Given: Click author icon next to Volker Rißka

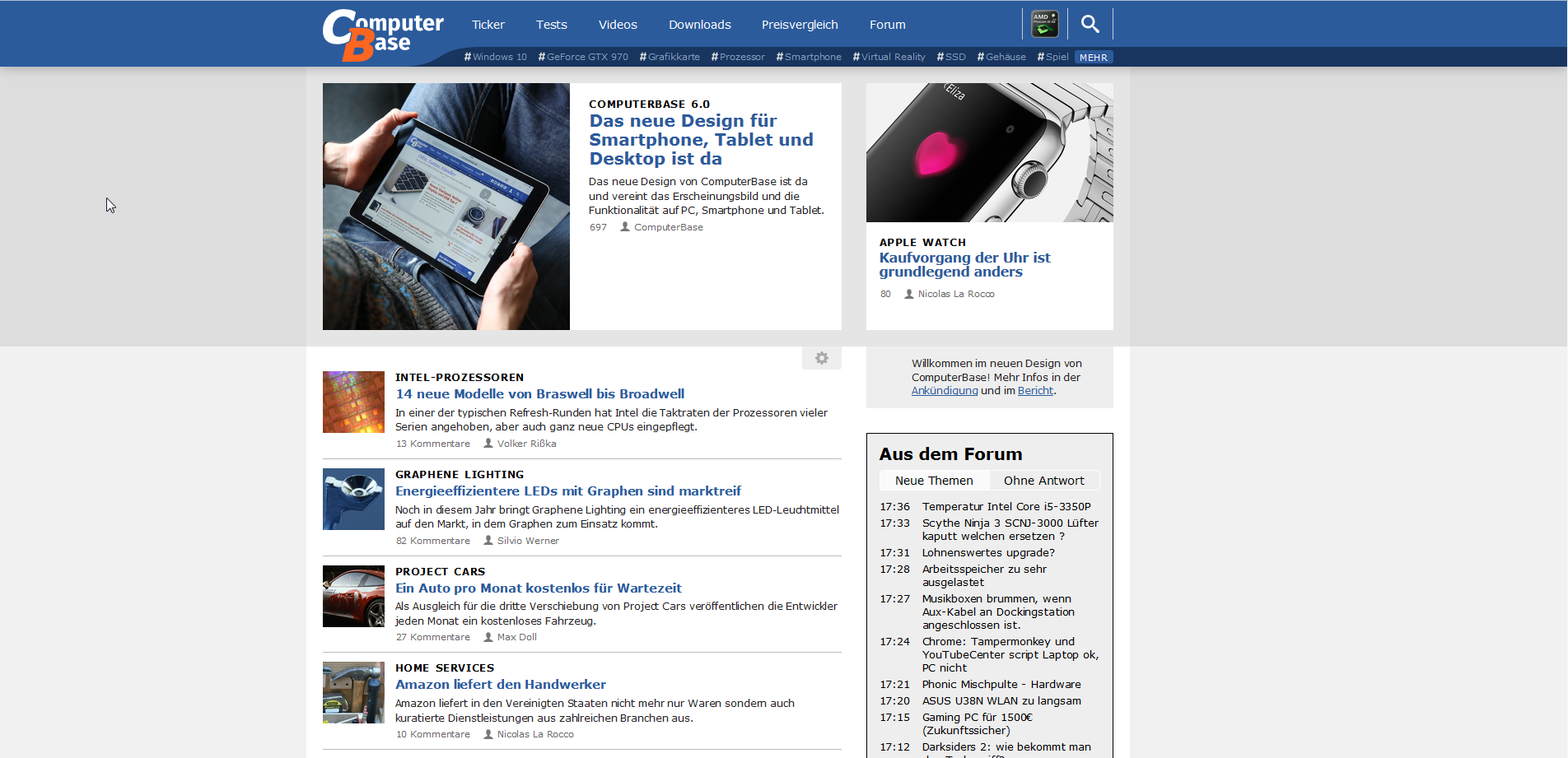Looking at the screenshot, I should [488, 443].
